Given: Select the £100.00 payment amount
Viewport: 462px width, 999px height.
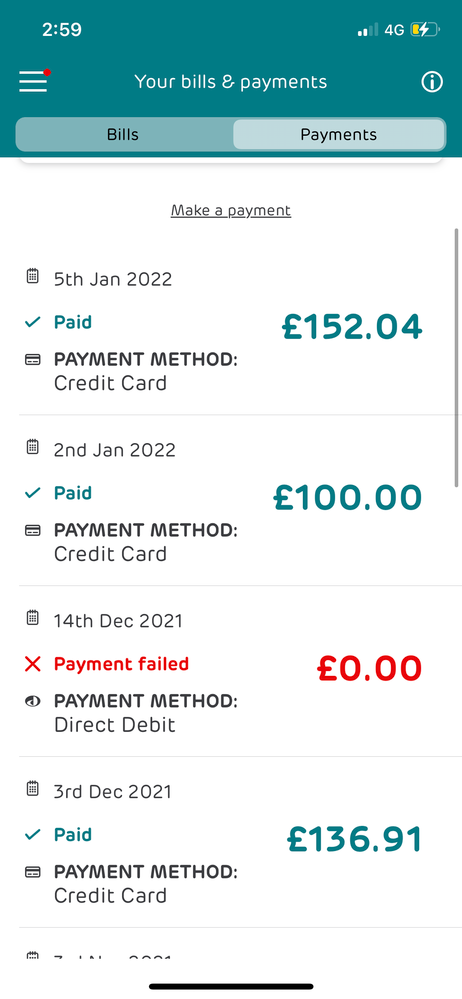Looking at the screenshot, I should [x=348, y=498].
